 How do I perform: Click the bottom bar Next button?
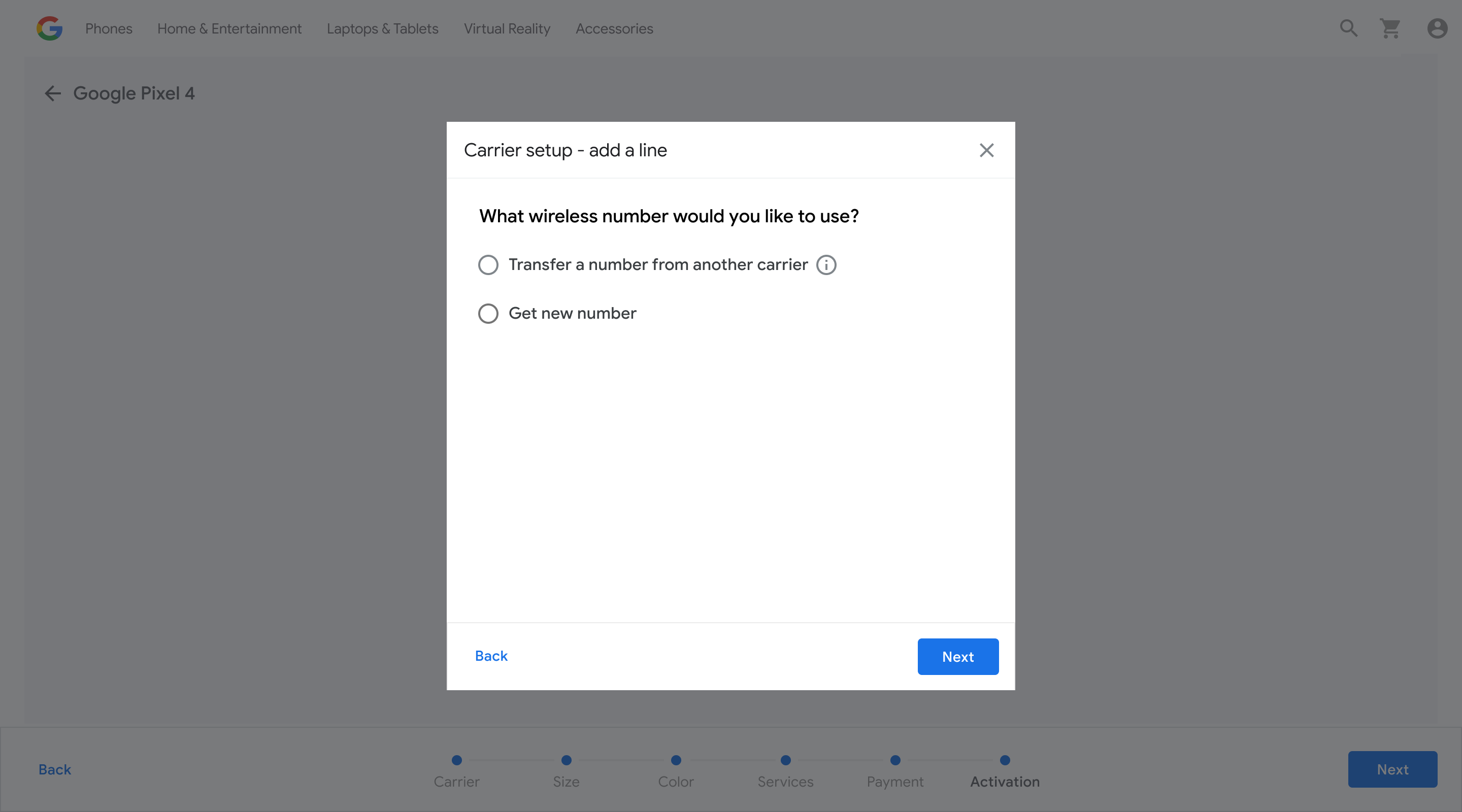point(1392,769)
